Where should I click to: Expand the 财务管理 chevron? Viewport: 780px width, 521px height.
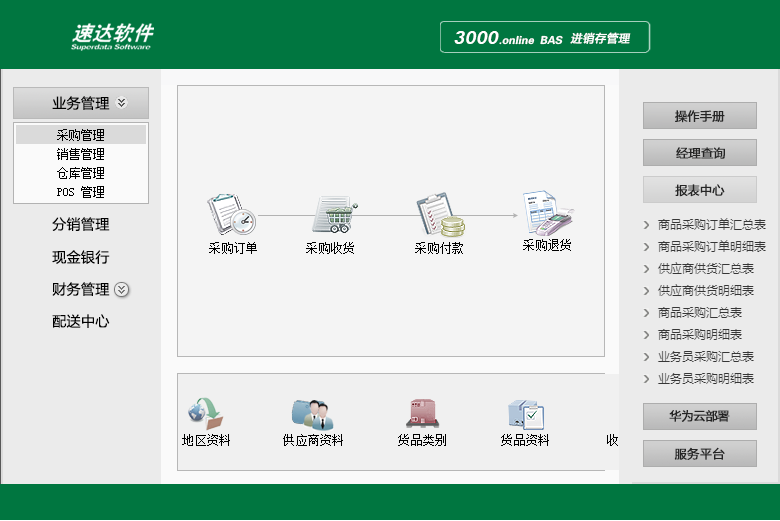(122, 290)
